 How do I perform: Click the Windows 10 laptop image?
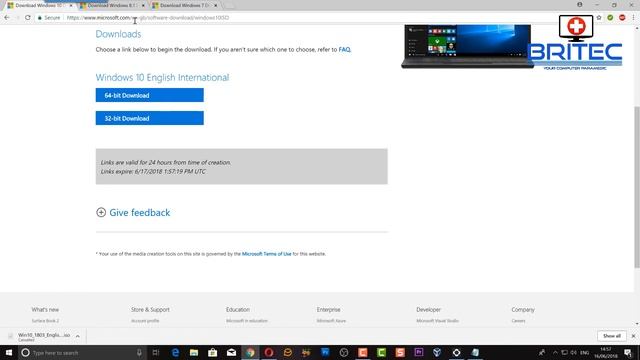pos(467,46)
